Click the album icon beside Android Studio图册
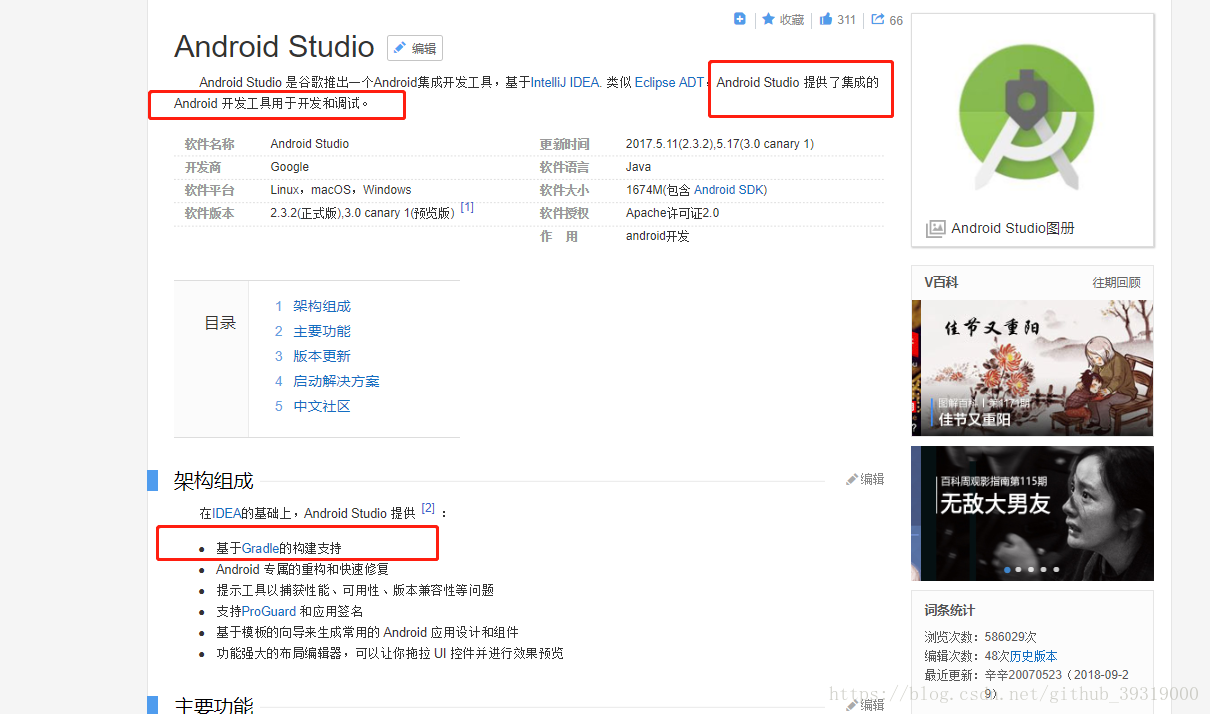 point(935,229)
